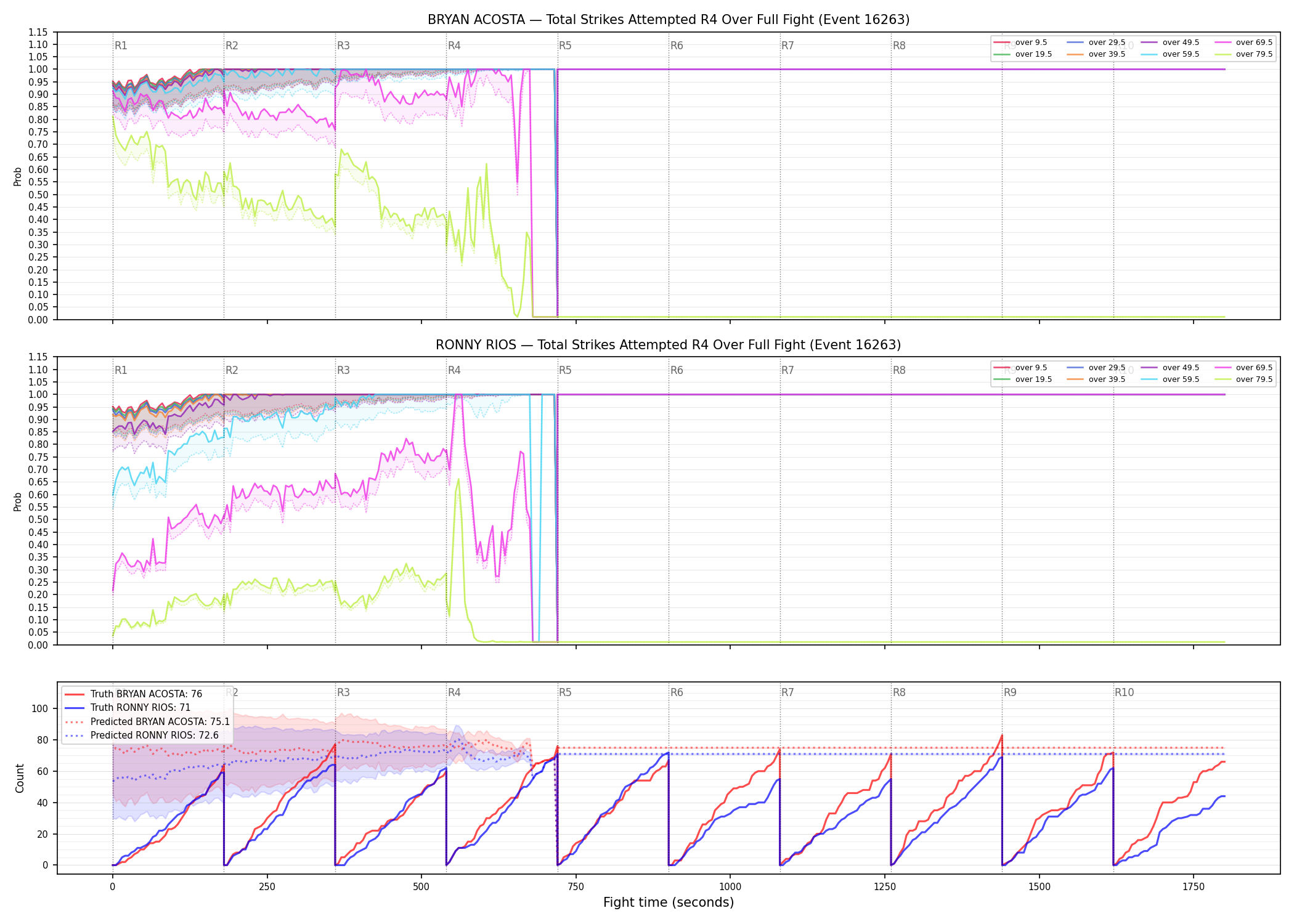Screen dimensions: 1294x924
Task: Click the R5 round marker in the BRYAN ACOSTA chart
Action: click(565, 46)
